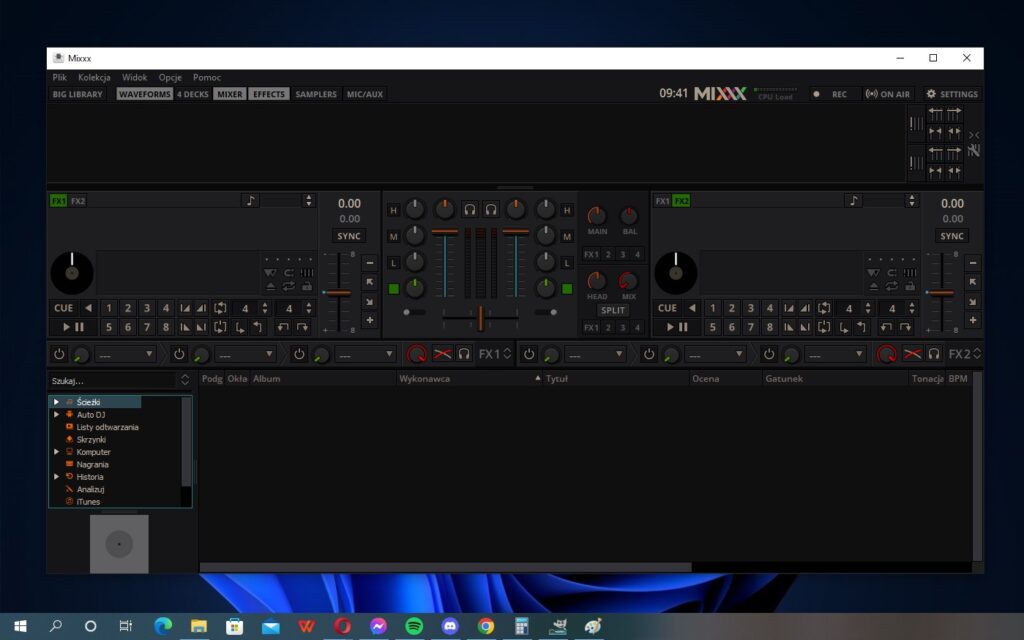Open first effect selector dropdown in FX1 unit
Viewport: 1024px width, 640px height.
click(x=125, y=354)
